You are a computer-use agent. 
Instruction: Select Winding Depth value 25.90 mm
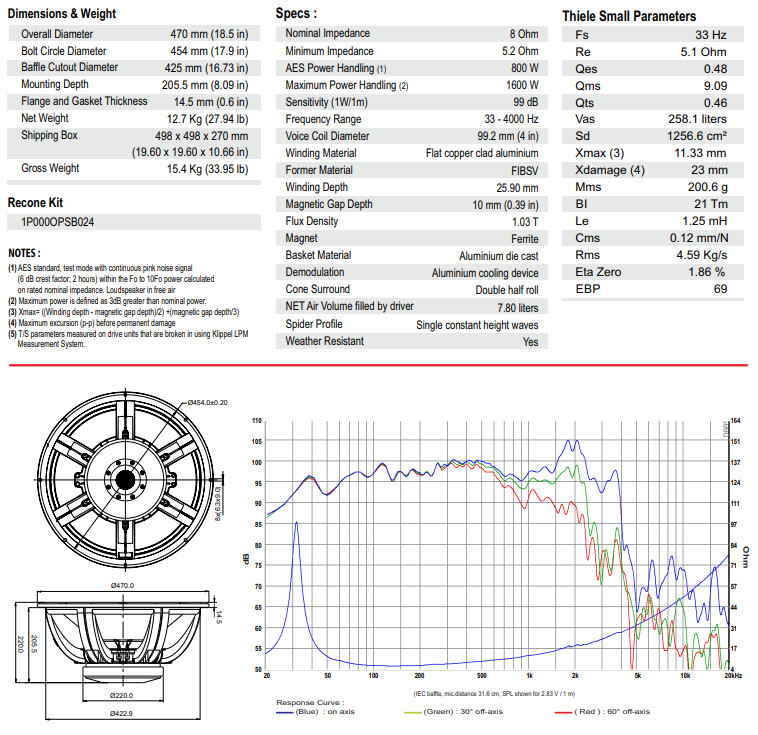coord(517,188)
